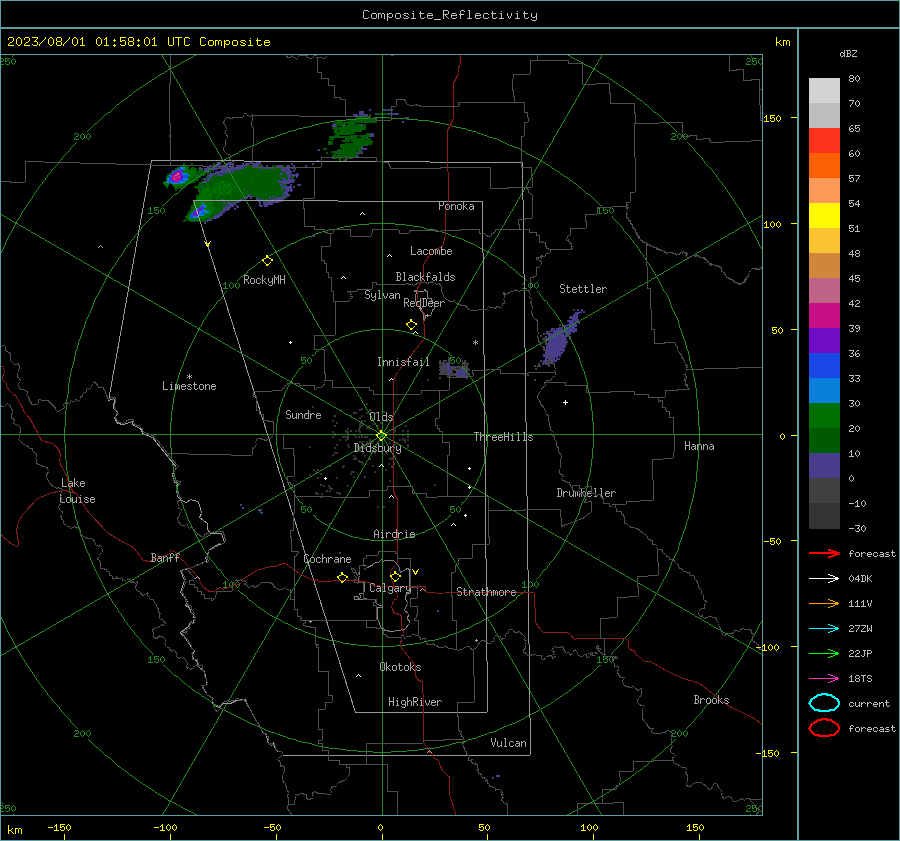Pick the royal blue 36 dBZ legend swatch
Screen dimensions: 900x841
(x=824, y=365)
